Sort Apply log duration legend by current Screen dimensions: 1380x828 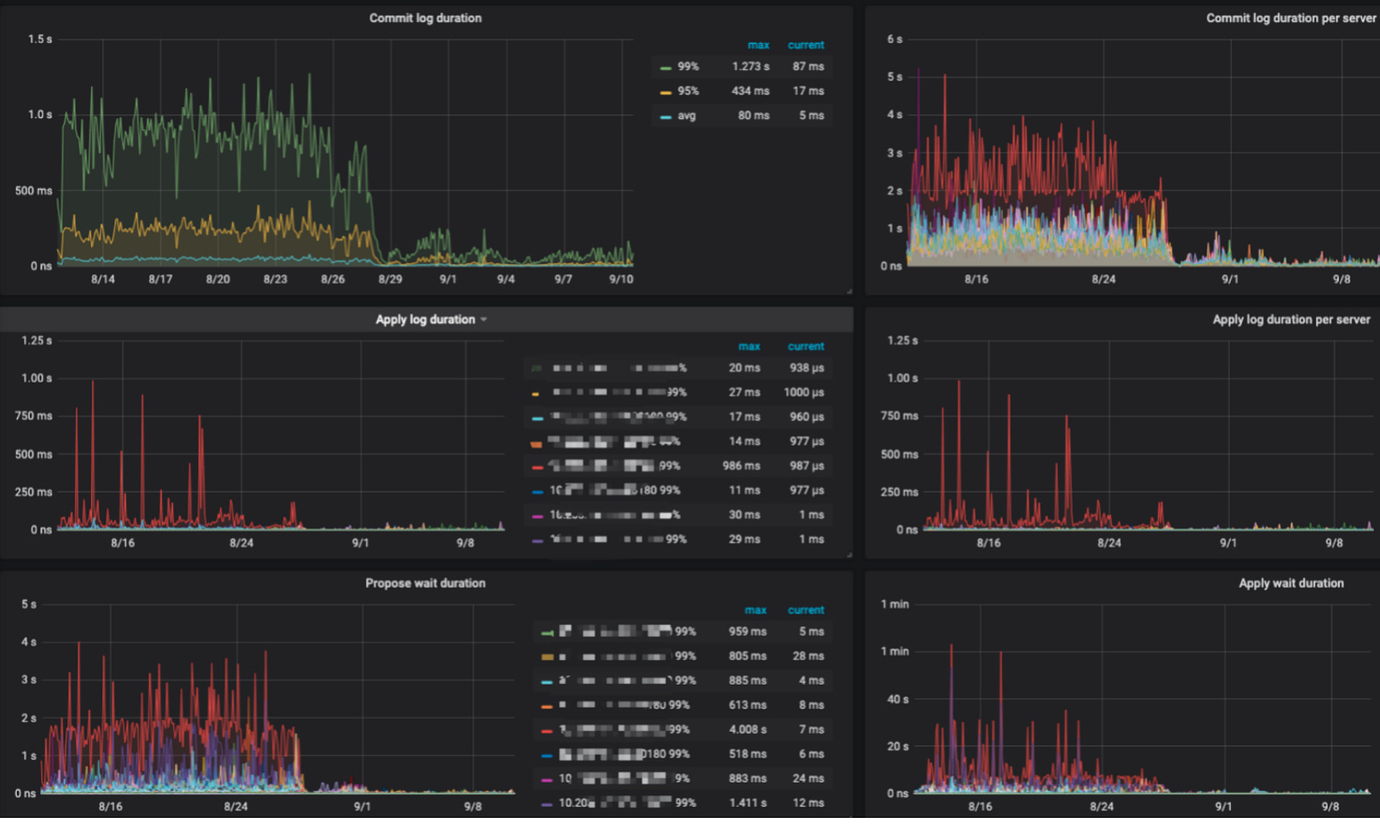[806, 346]
